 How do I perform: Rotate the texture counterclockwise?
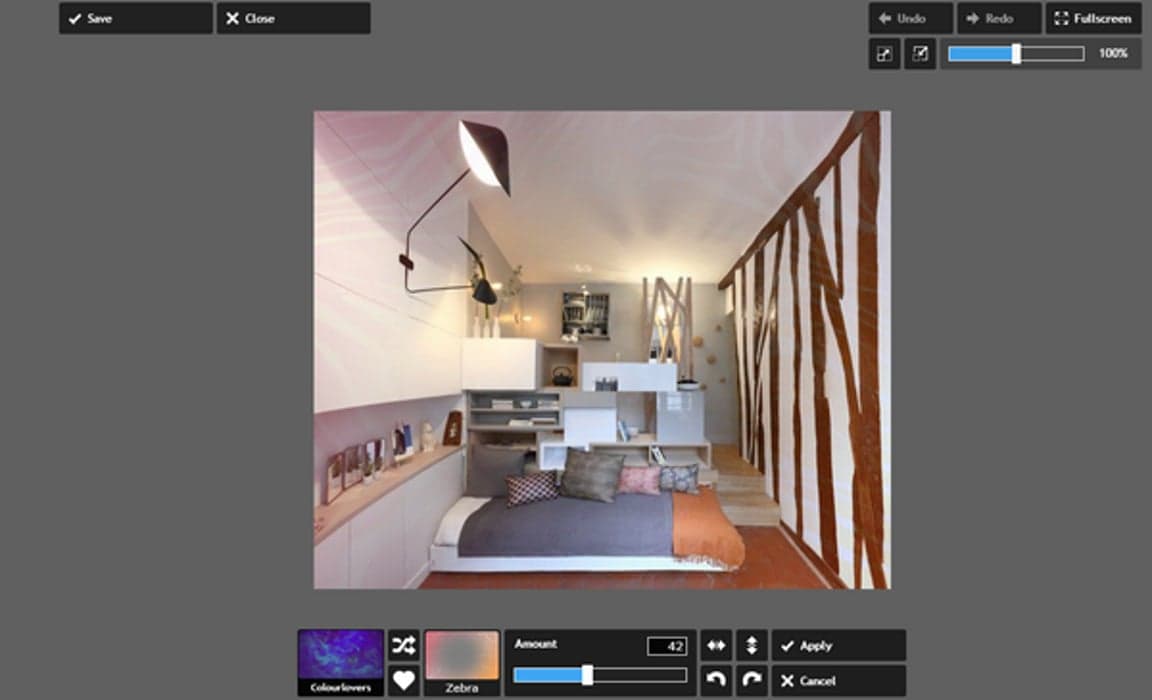pyautogui.click(x=717, y=679)
